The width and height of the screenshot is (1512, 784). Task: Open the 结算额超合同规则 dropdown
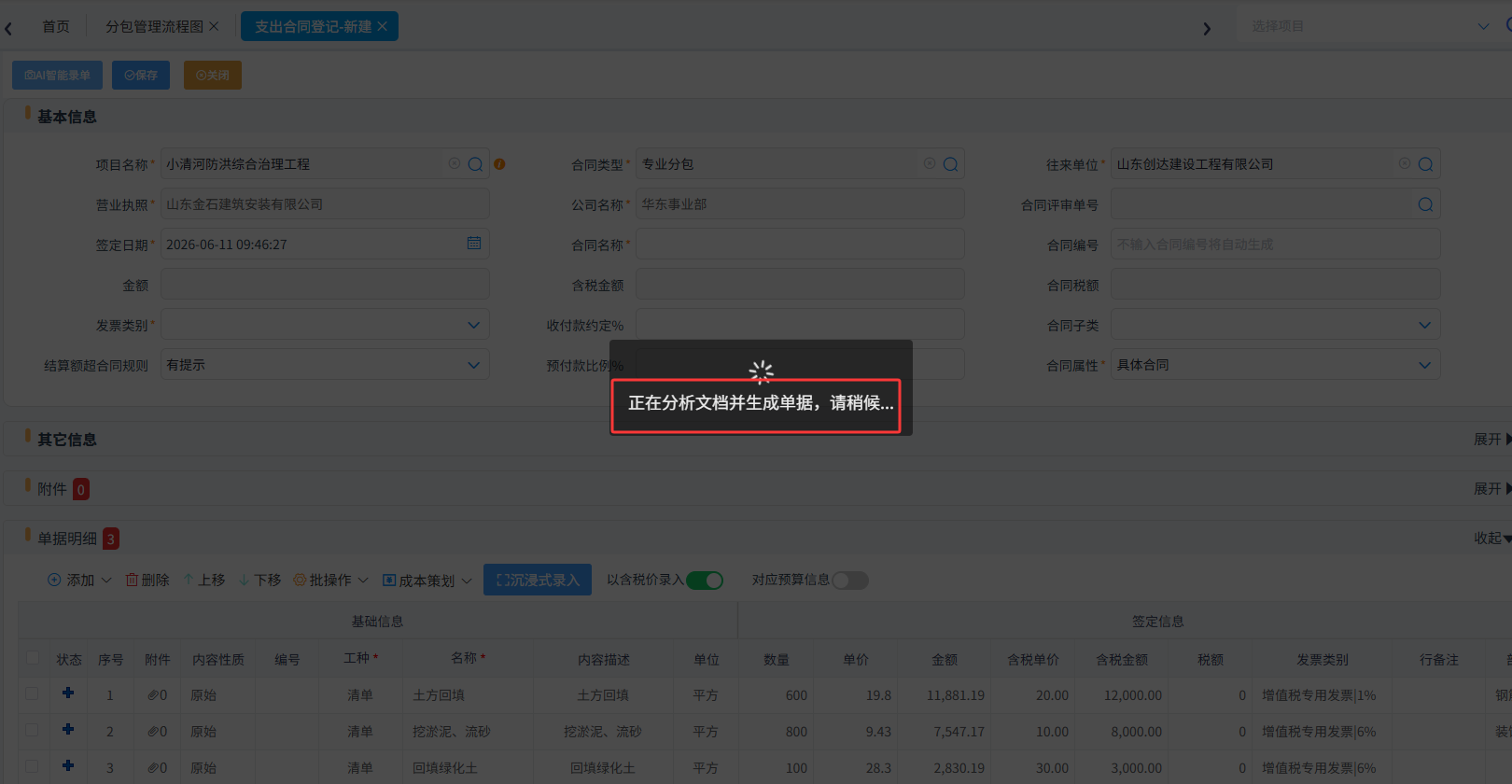pyautogui.click(x=325, y=365)
